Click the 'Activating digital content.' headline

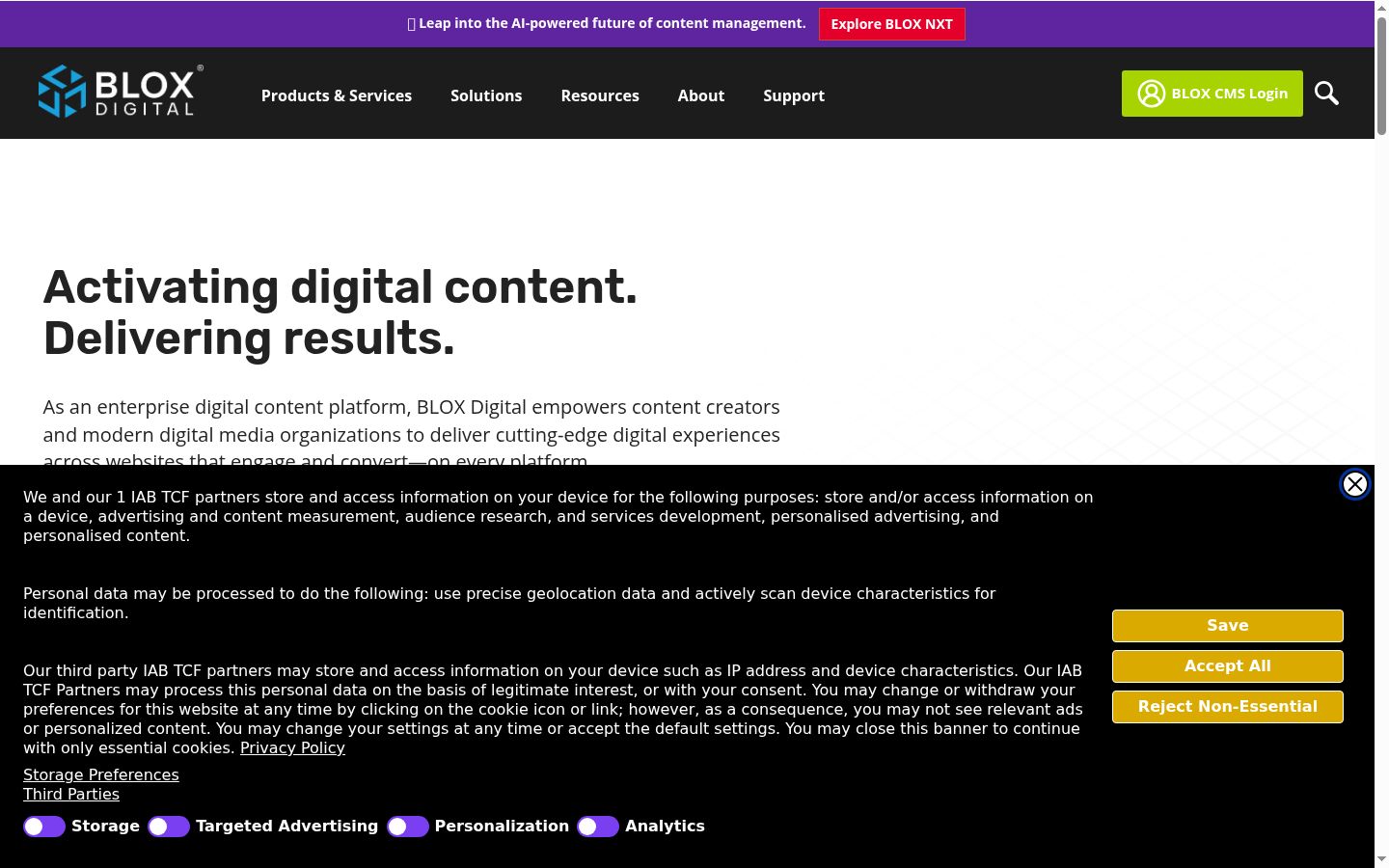(340, 287)
